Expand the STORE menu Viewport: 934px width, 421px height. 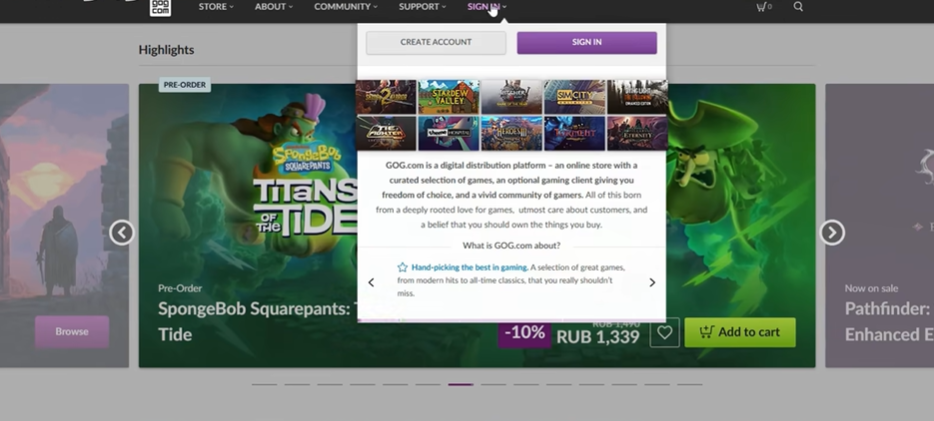[x=216, y=7]
